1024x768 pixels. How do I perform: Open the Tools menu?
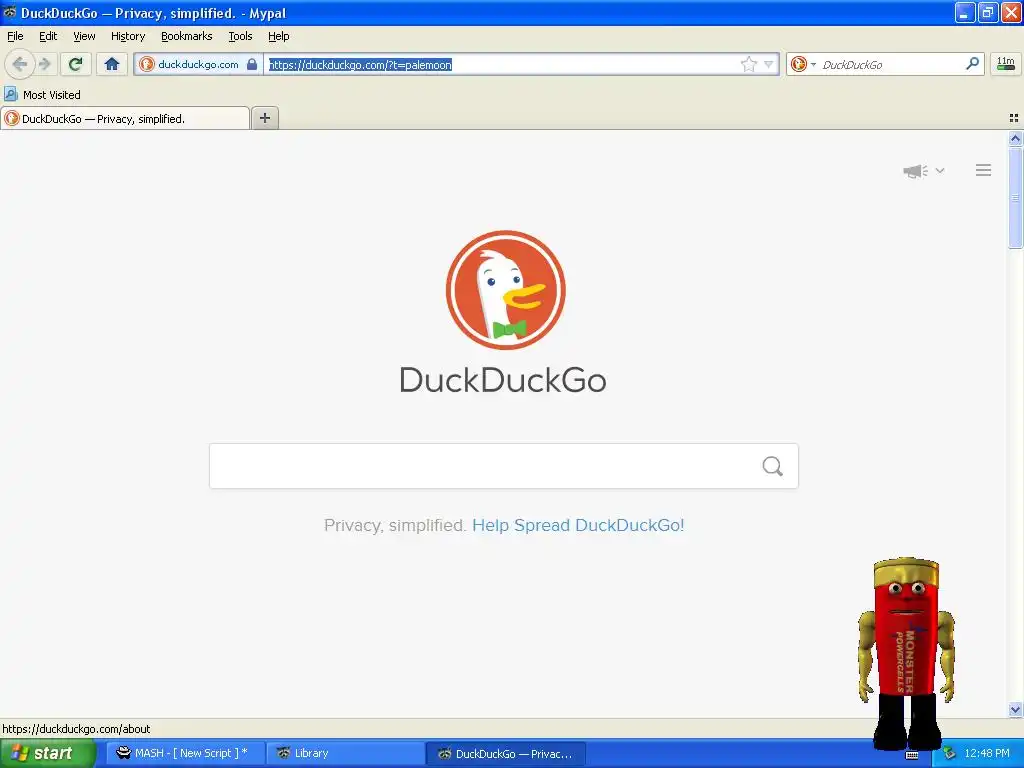240,36
